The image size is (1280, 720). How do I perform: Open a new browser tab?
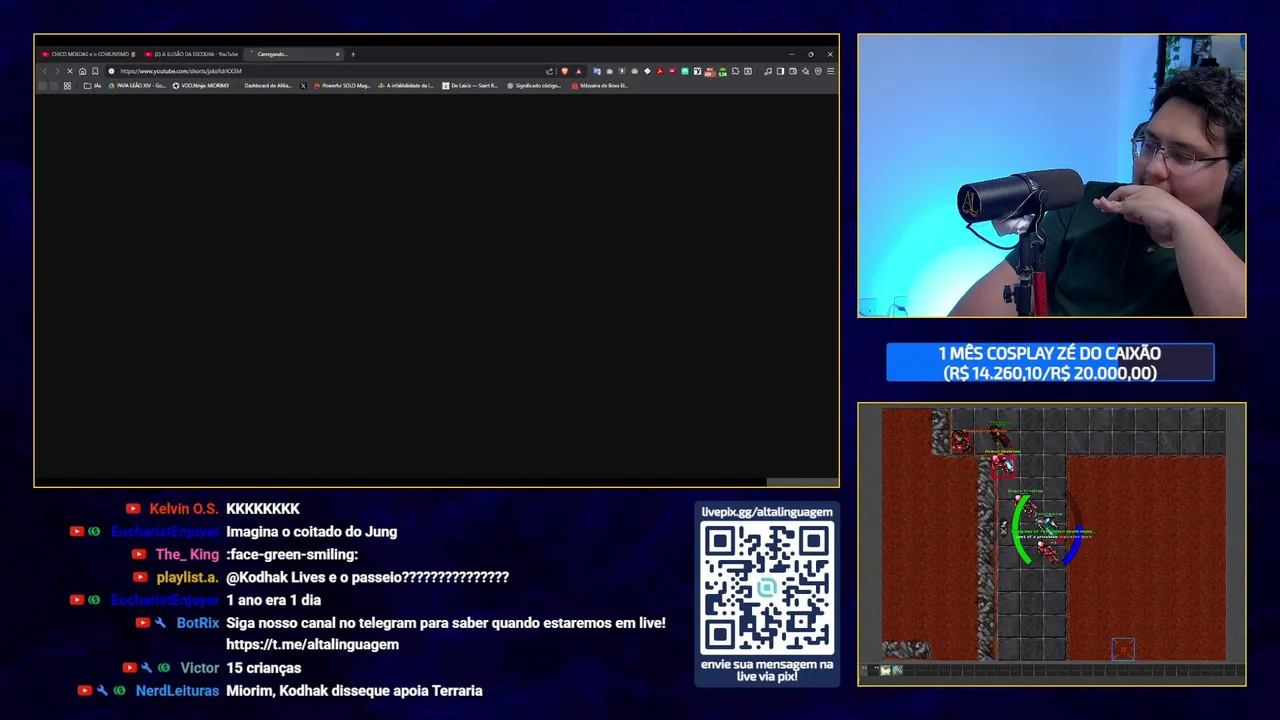tap(353, 54)
